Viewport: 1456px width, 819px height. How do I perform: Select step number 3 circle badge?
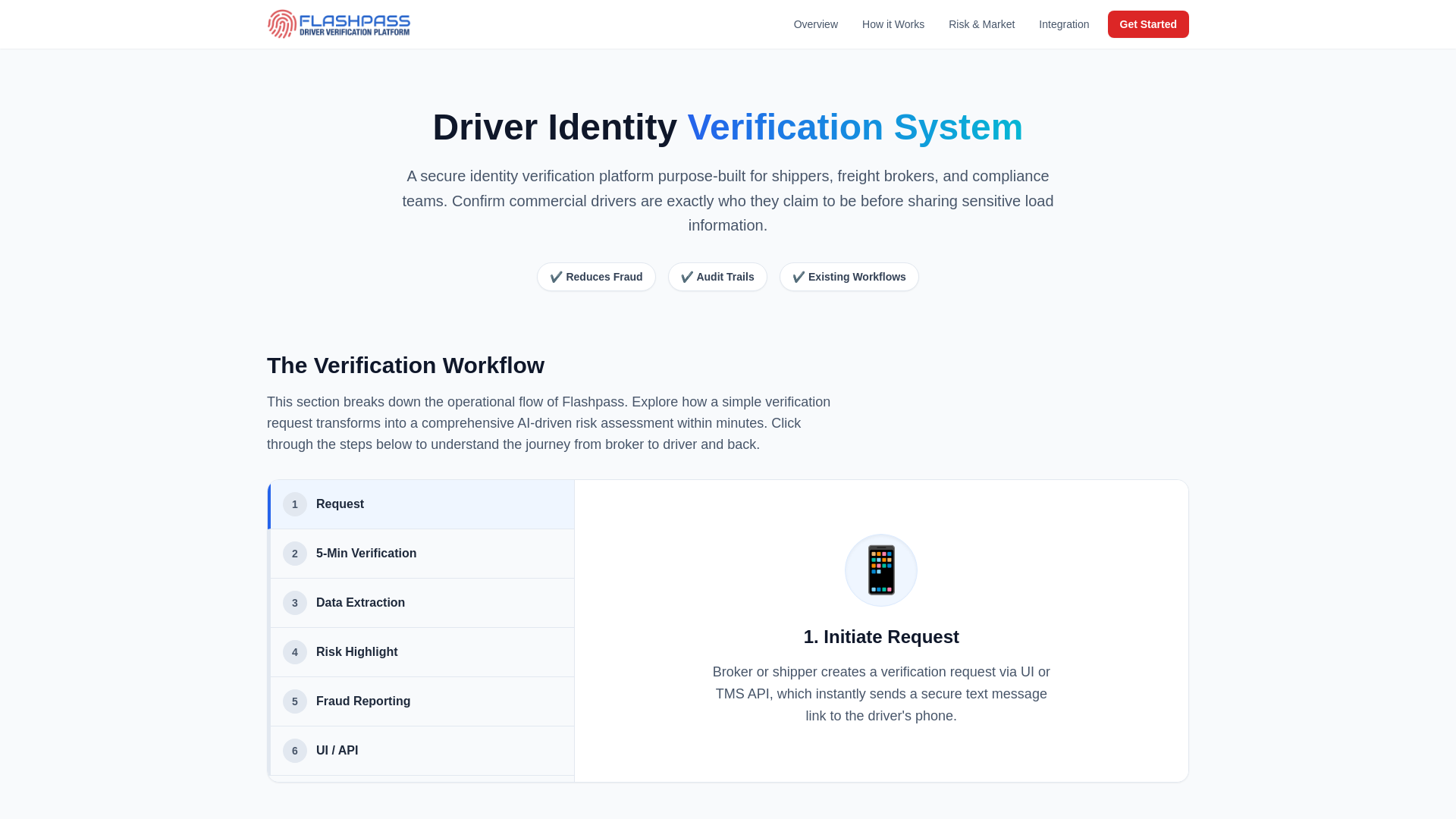(x=295, y=603)
